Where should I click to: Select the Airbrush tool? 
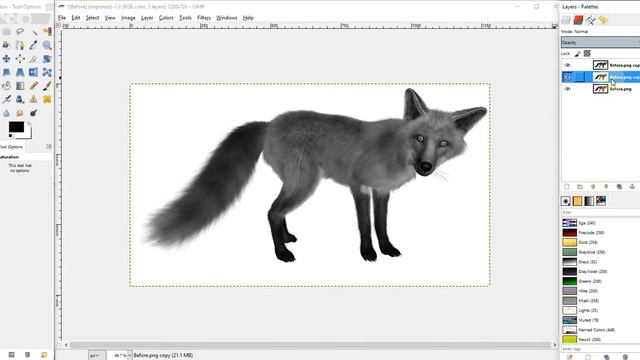pyautogui.click(x=7, y=99)
